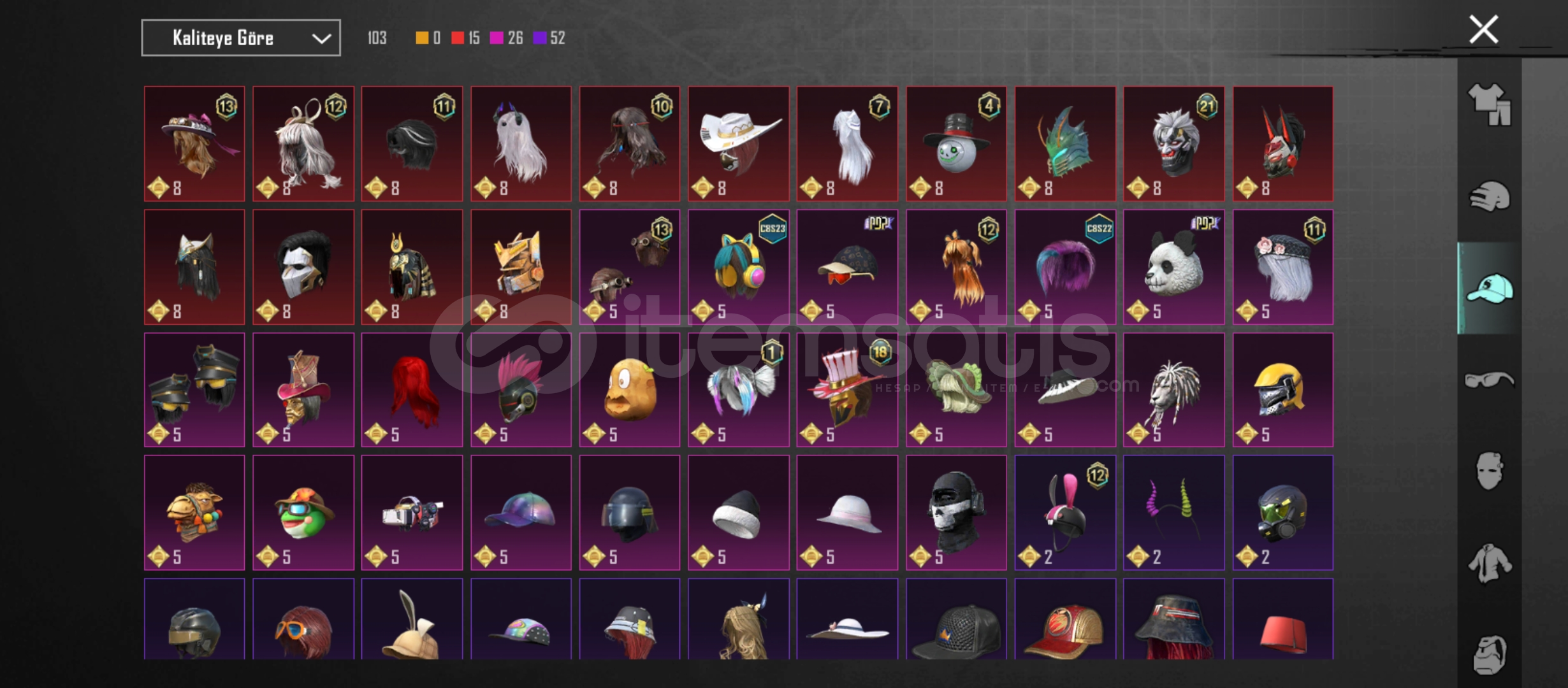Screen dimensions: 1568x688
Task: Close the inventory with the X icon
Action: 1483,30
